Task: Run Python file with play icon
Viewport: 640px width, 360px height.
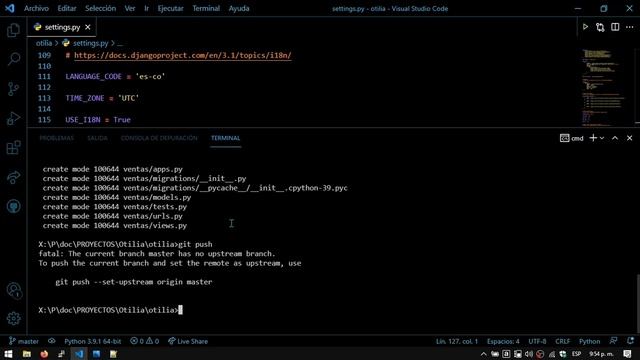Action: [585, 27]
